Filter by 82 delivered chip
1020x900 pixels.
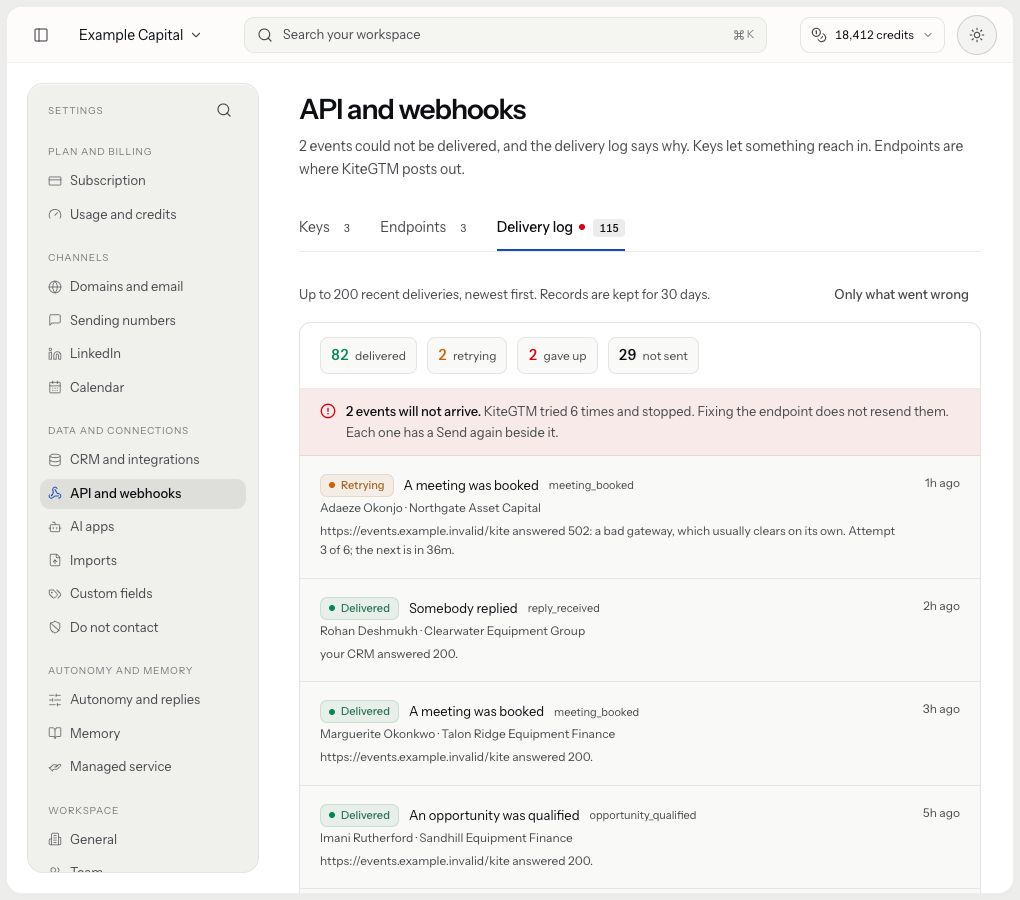coord(368,356)
